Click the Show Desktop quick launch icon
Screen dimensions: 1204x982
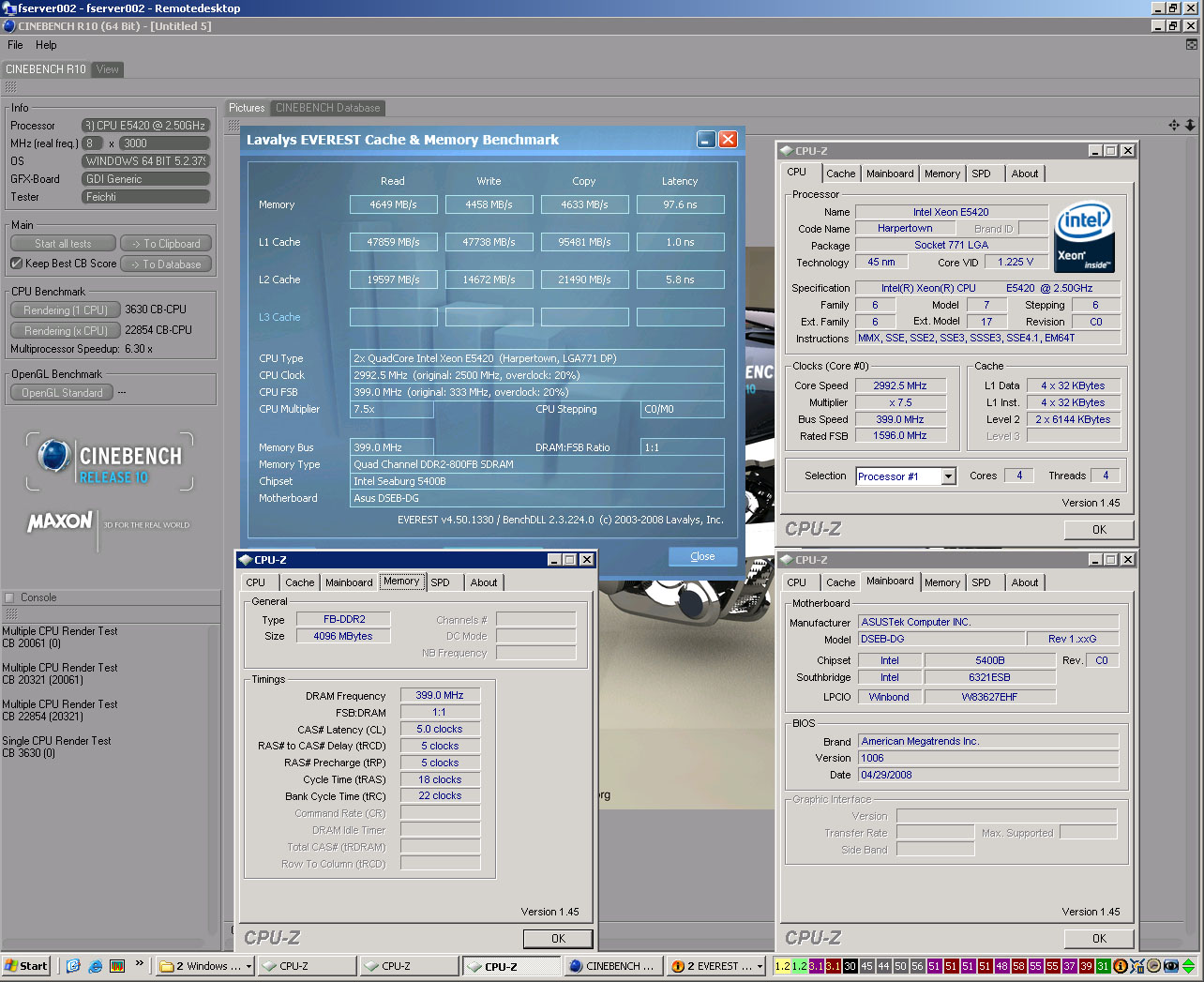73,965
